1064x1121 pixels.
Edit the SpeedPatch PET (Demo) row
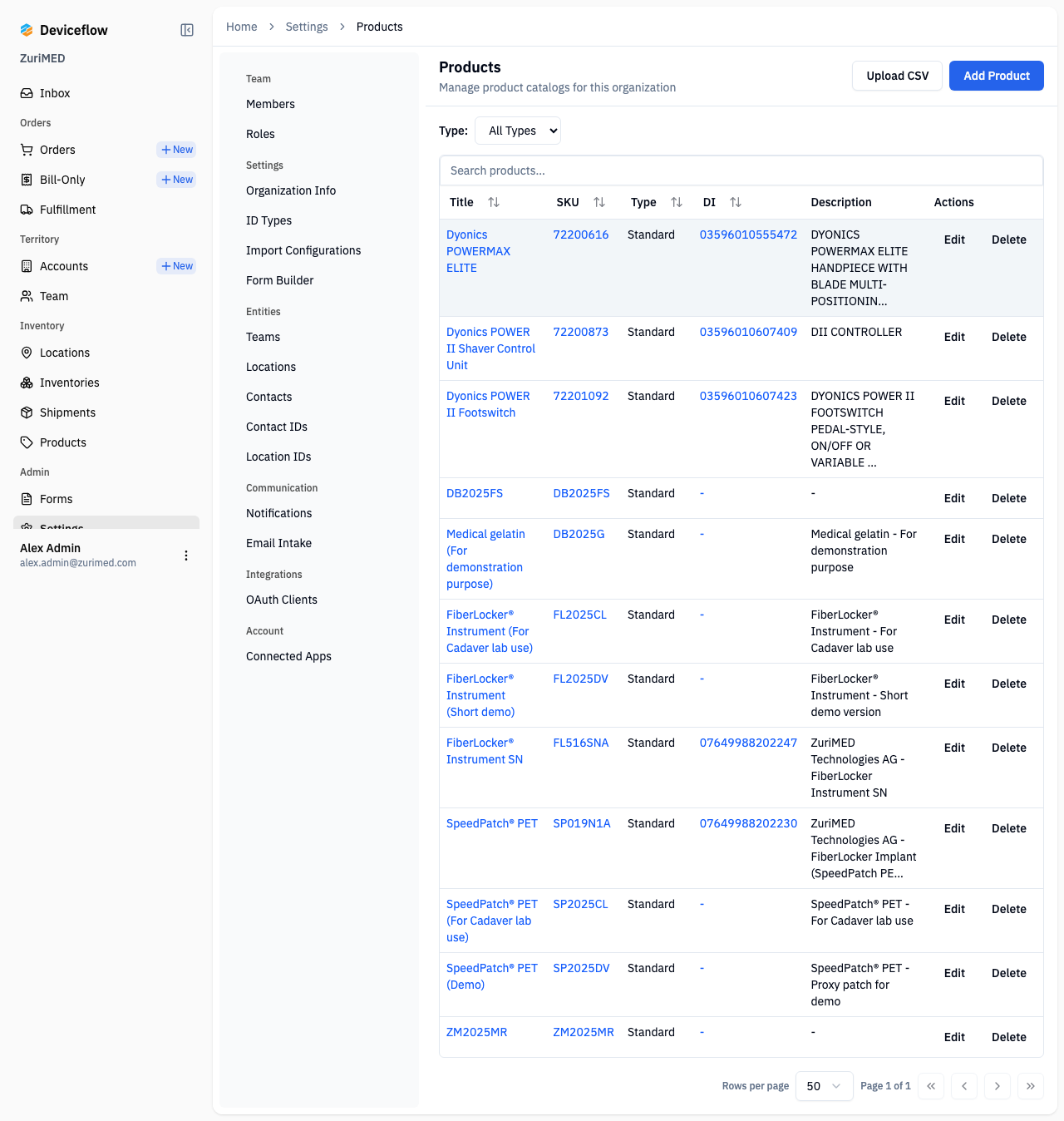954,973
